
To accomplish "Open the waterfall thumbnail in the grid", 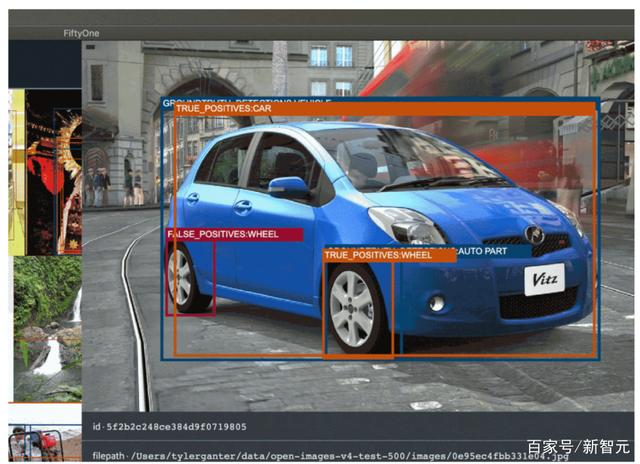I will pos(47,329).
